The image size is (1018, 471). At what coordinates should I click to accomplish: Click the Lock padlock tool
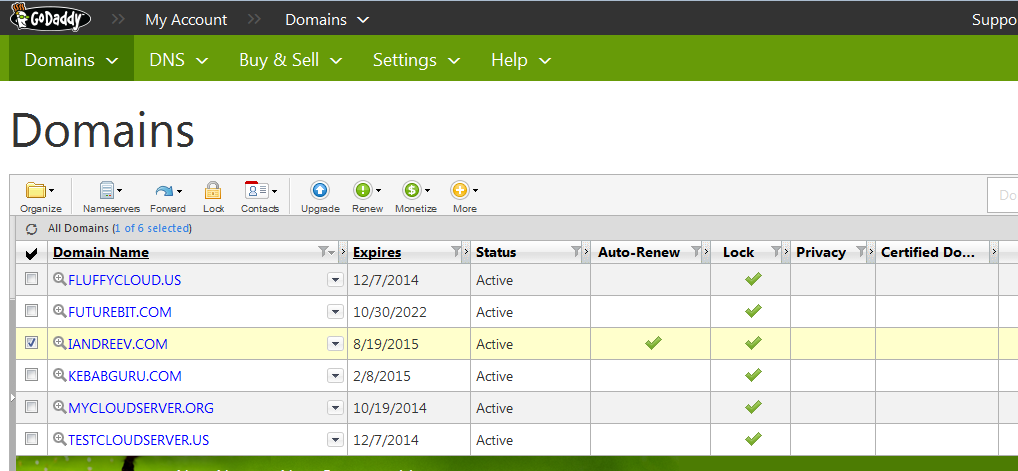[213, 197]
